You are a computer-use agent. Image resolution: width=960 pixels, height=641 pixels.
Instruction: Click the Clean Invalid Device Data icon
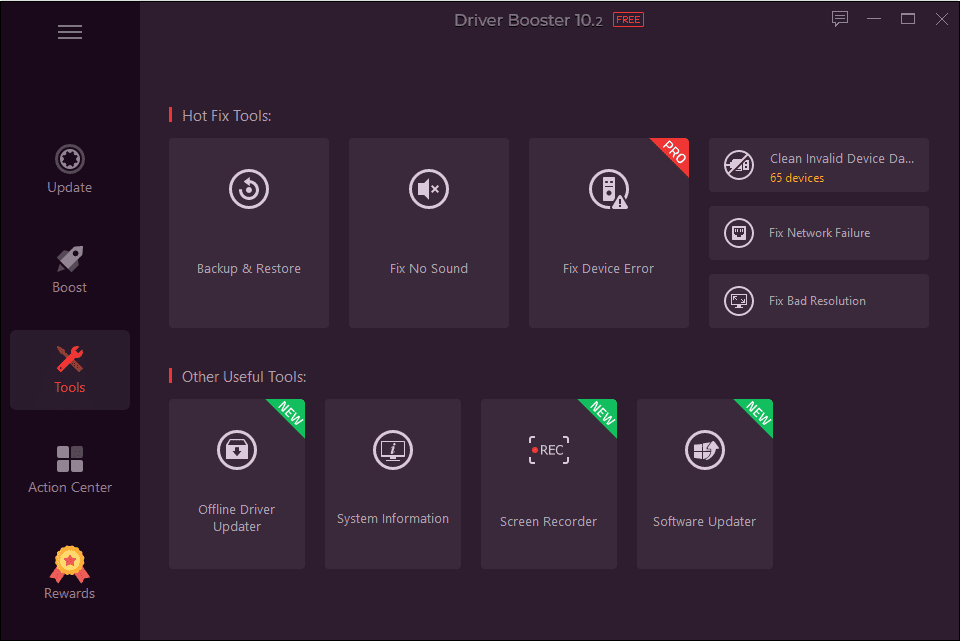[x=739, y=165]
